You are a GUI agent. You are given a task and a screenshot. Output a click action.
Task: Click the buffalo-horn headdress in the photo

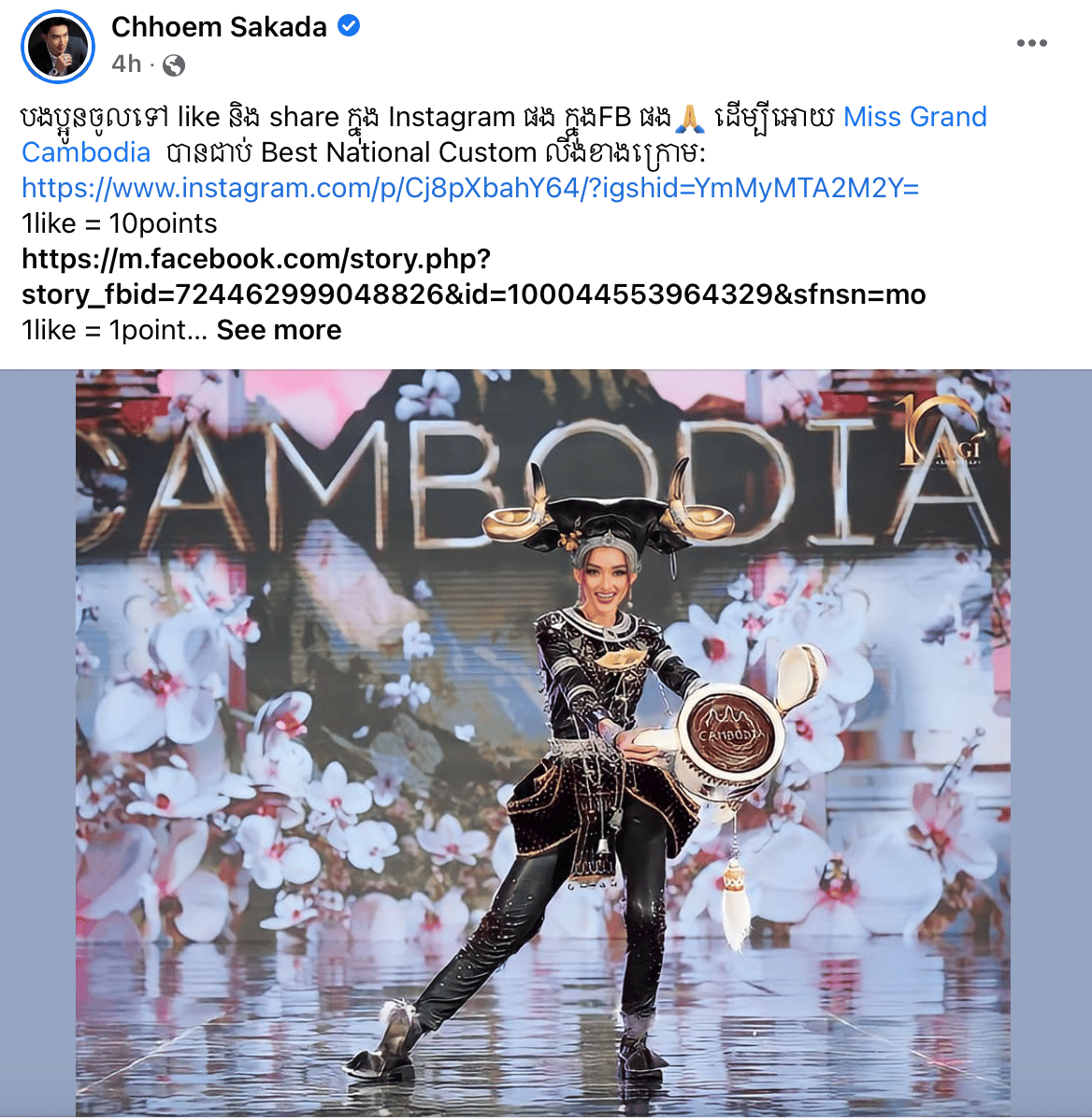click(606, 512)
